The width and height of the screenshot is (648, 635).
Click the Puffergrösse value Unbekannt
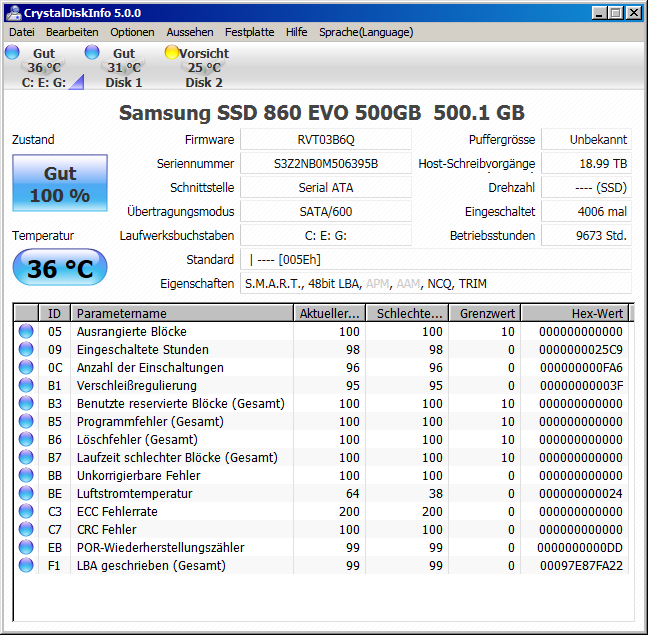586,140
